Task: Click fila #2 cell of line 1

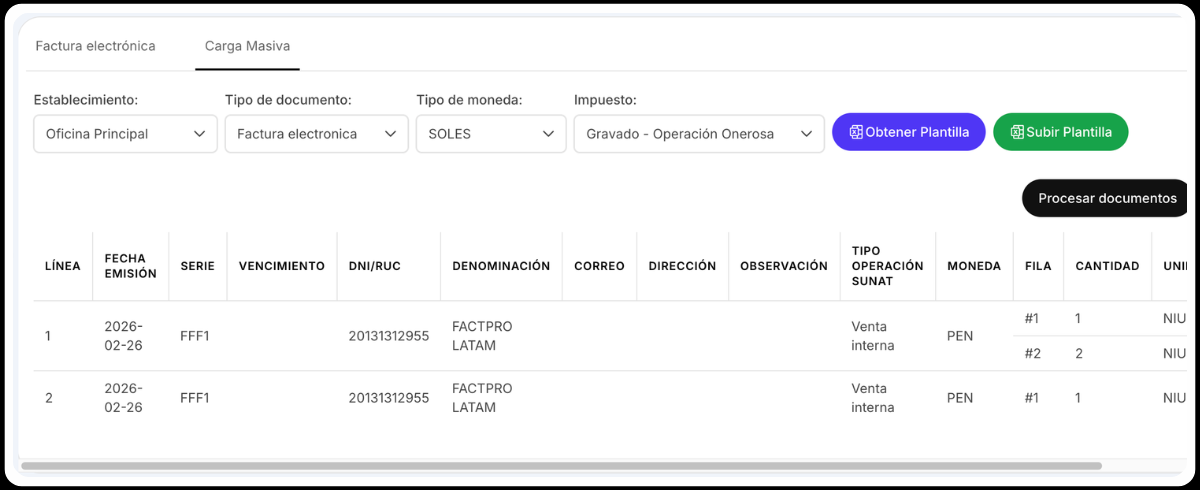Action: pos(1032,354)
